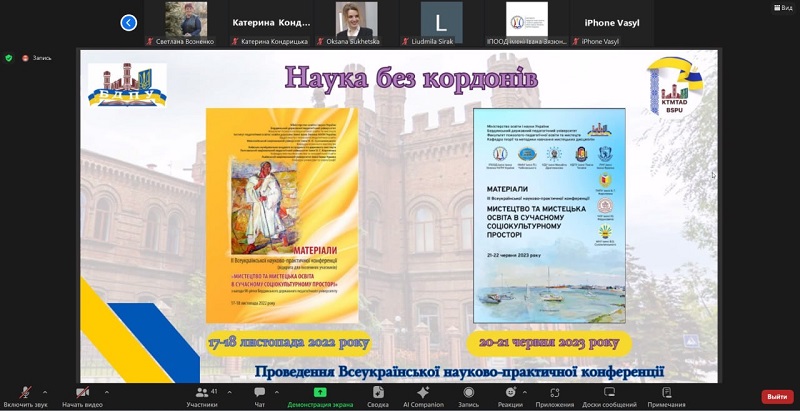Viewport: 800px width, 411px height.
Task: Click the '17-18 листопада 2022 року' label
Action: pos(289,343)
